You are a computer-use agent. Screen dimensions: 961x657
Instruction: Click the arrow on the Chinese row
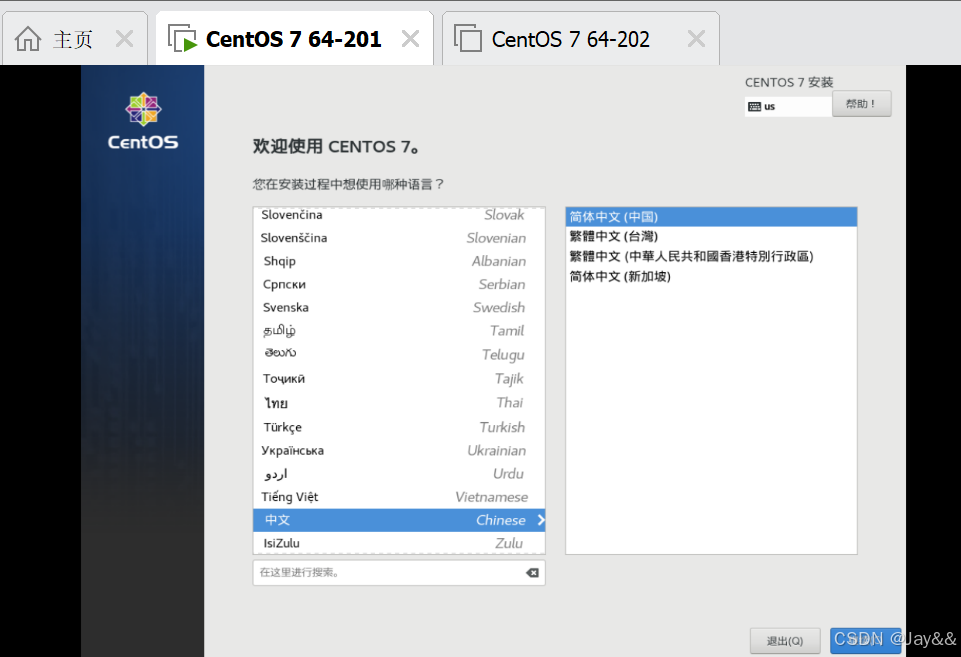(x=541, y=520)
